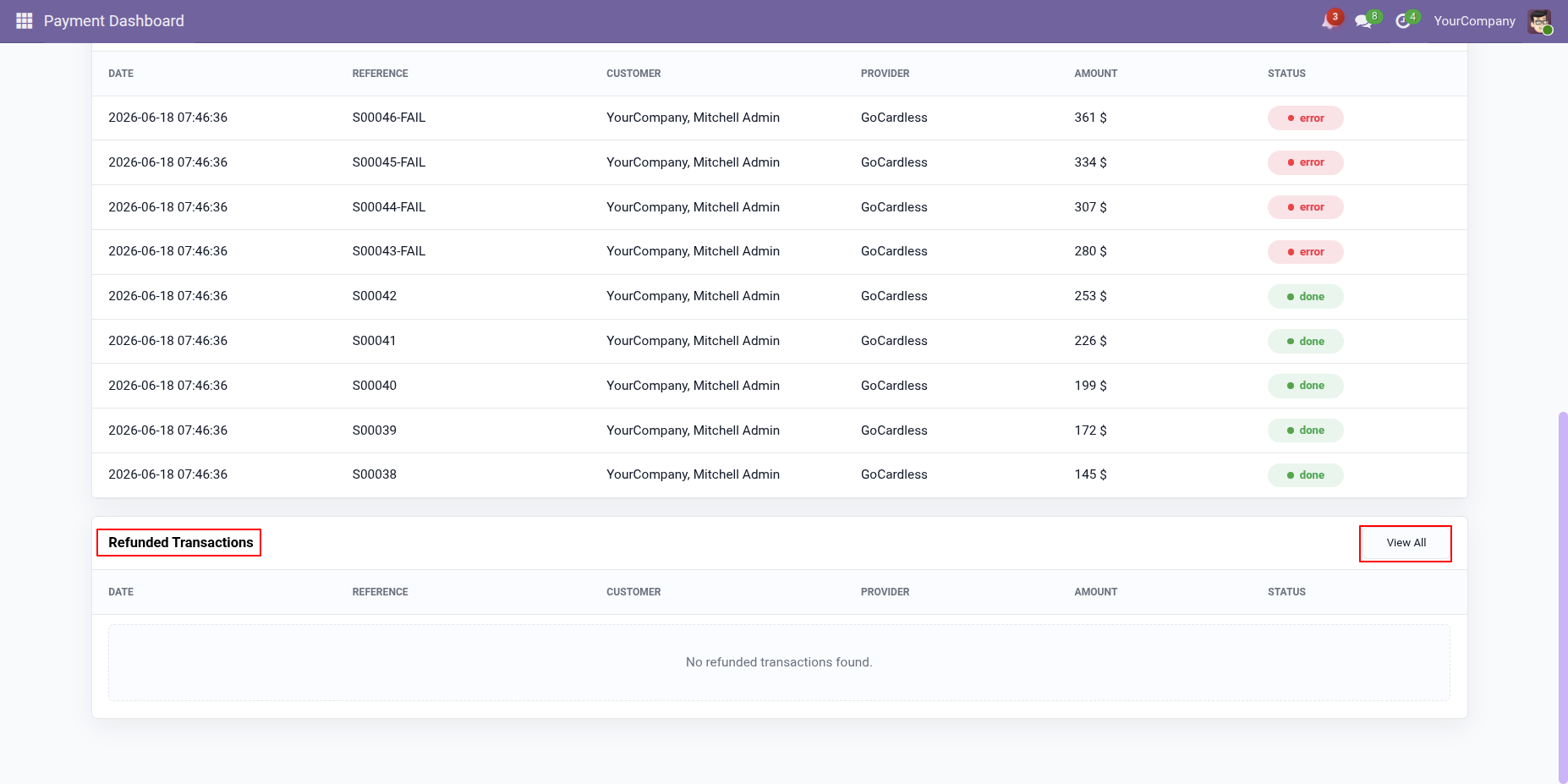The height and width of the screenshot is (784, 1568).
Task: Click error status badge for S00046-FAIL
Action: (1305, 118)
